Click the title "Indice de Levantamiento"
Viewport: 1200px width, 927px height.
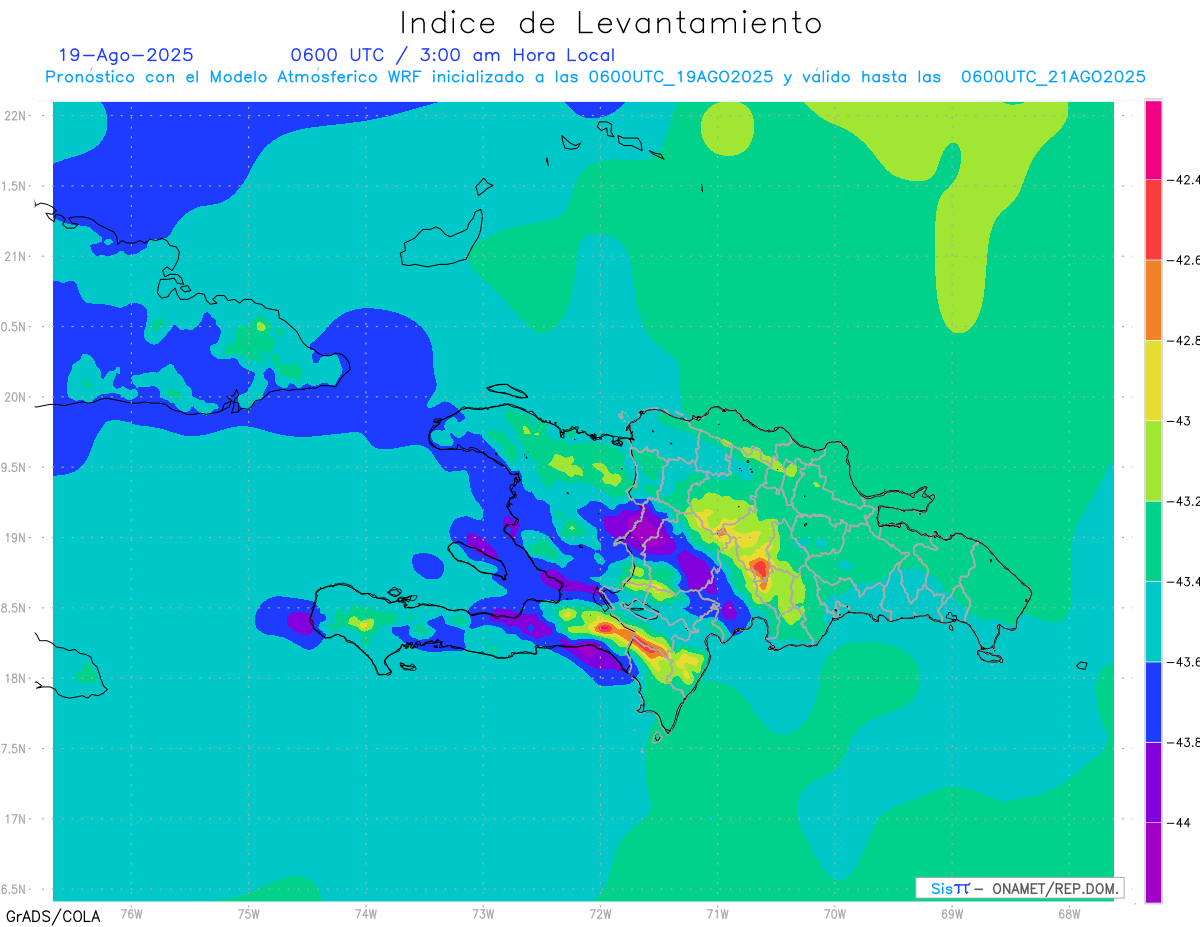611,23
